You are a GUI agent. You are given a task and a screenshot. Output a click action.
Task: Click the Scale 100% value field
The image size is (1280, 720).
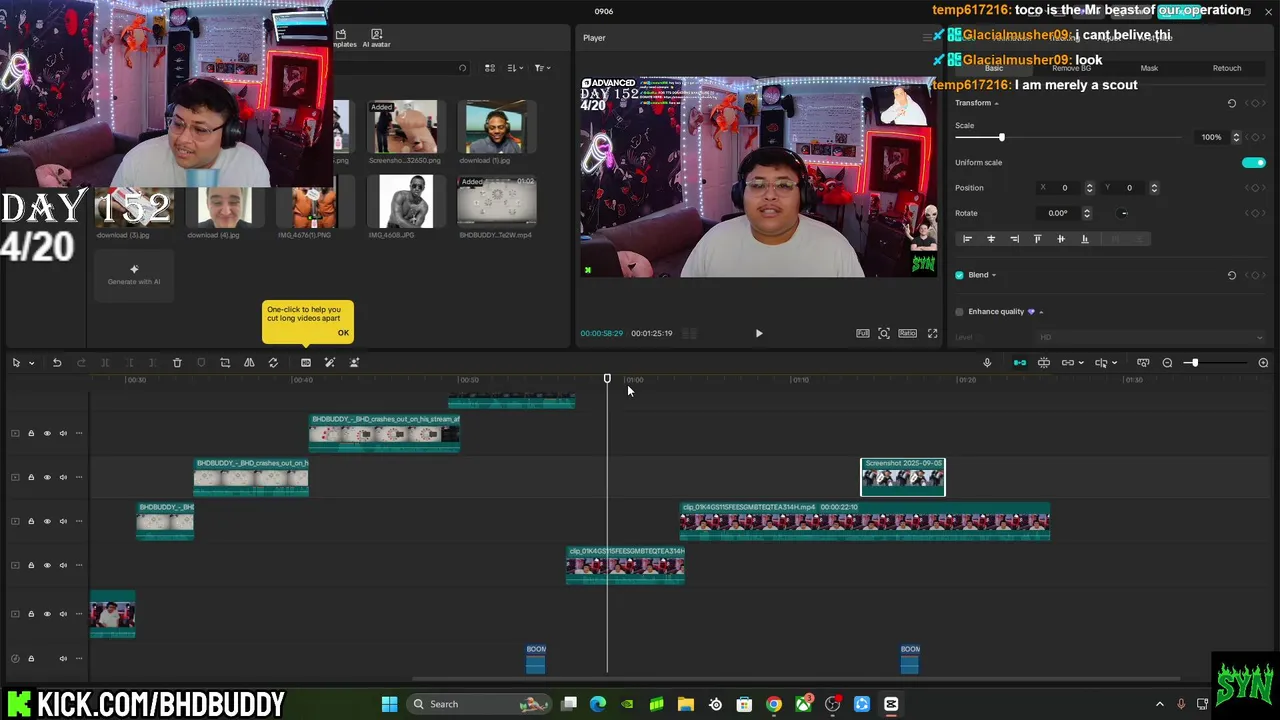click(1210, 137)
